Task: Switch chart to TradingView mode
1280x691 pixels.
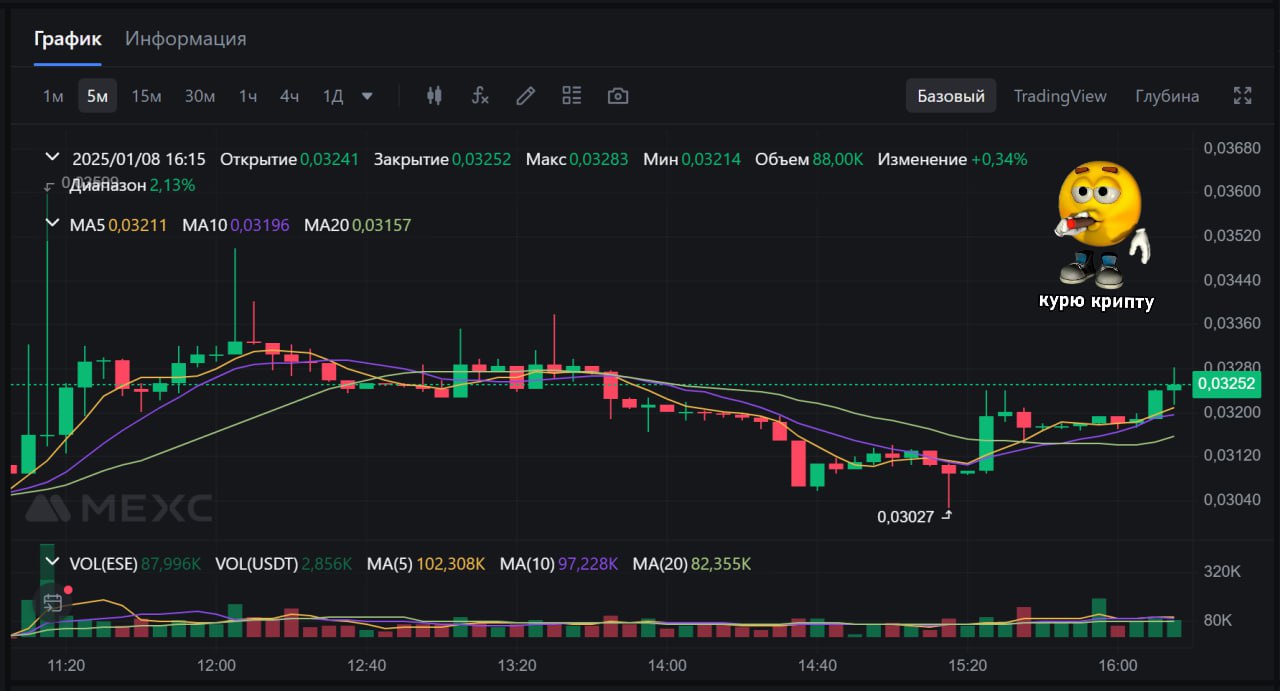Action: [x=1059, y=96]
